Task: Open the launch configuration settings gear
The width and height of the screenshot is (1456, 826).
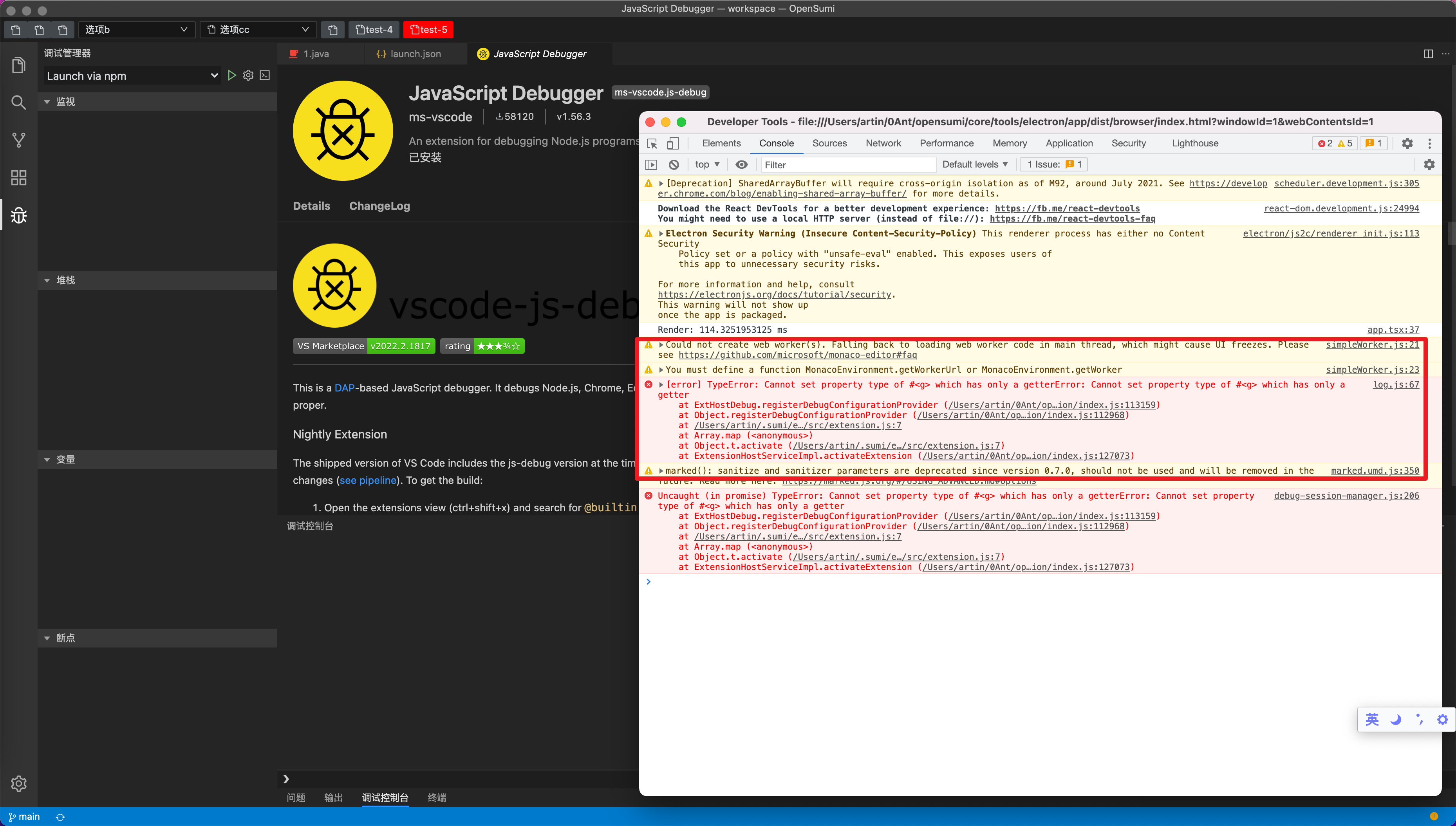Action: click(x=248, y=75)
